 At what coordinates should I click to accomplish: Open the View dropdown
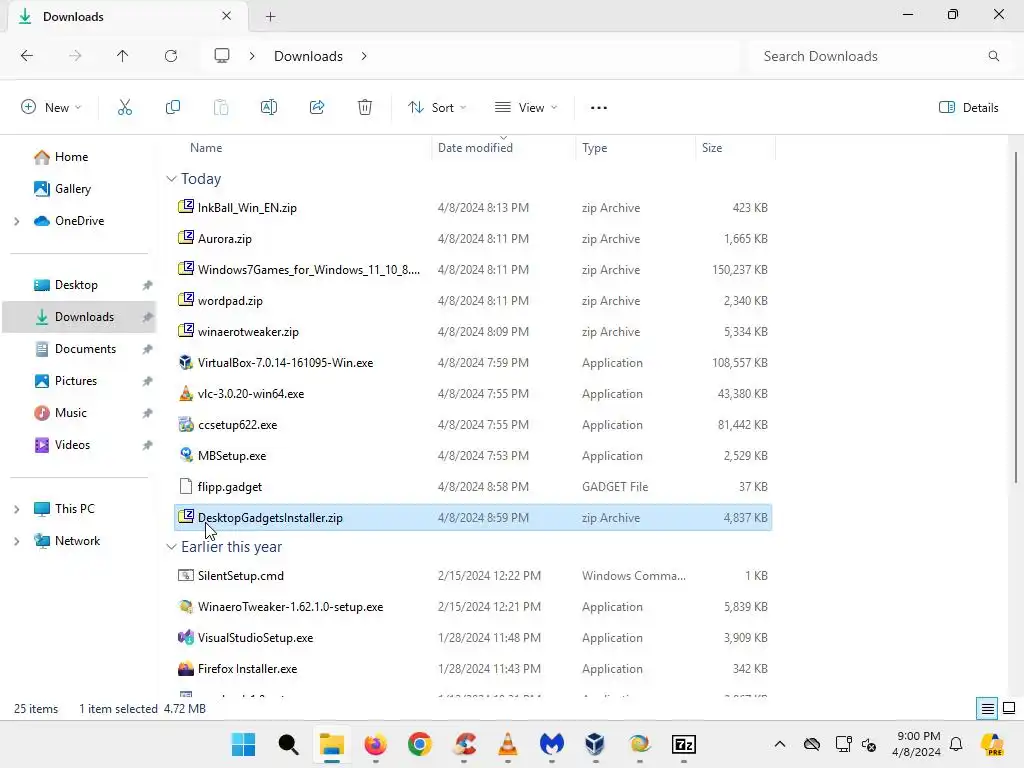click(x=526, y=108)
